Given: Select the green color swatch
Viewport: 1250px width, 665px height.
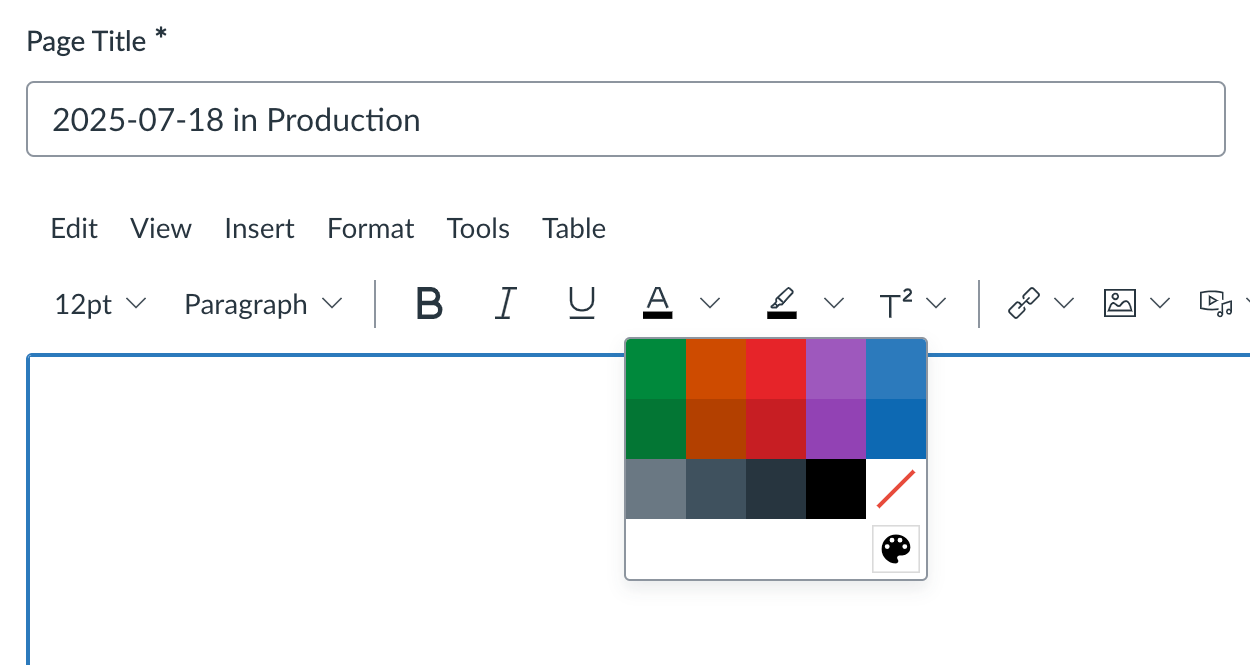Looking at the screenshot, I should click(x=655, y=370).
